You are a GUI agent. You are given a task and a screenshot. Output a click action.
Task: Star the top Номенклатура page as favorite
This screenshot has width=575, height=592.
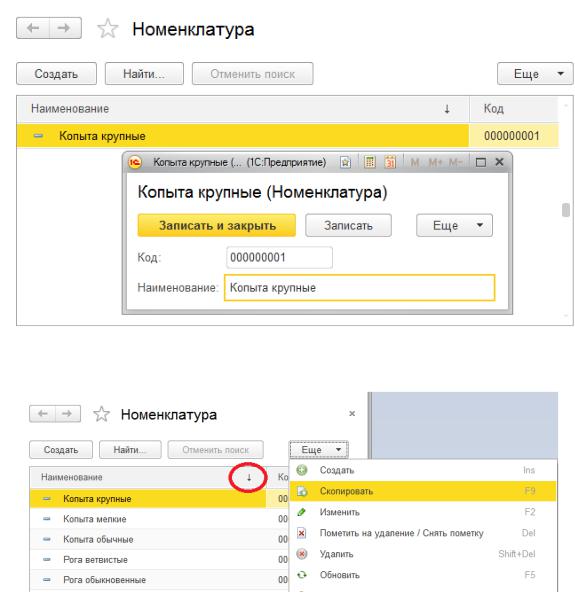click(x=108, y=29)
